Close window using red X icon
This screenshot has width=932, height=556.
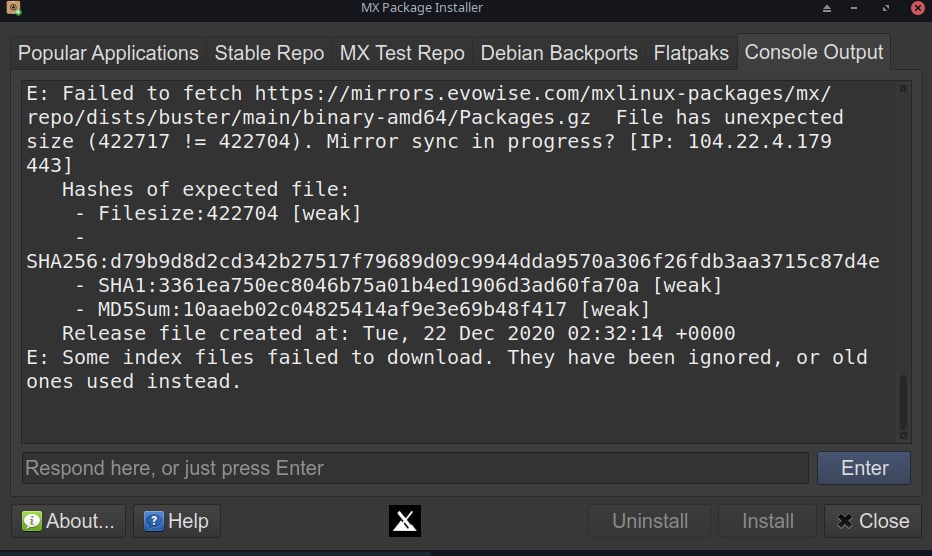click(x=918, y=8)
